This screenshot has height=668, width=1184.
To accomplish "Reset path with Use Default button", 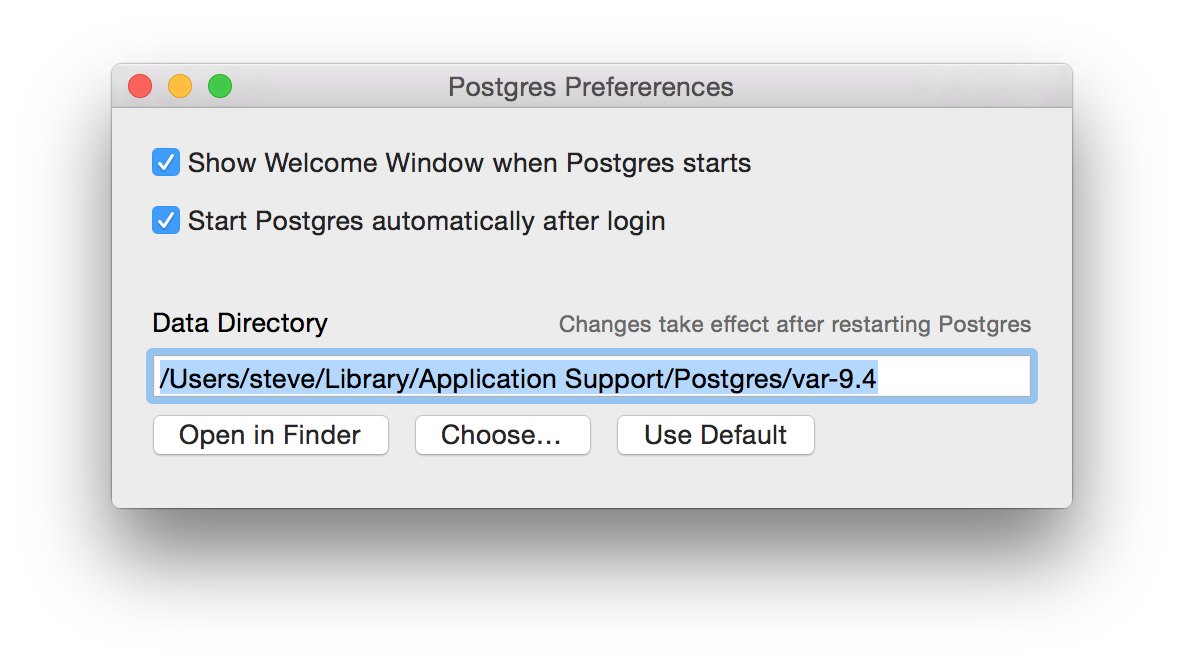I will pyautogui.click(x=715, y=435).
